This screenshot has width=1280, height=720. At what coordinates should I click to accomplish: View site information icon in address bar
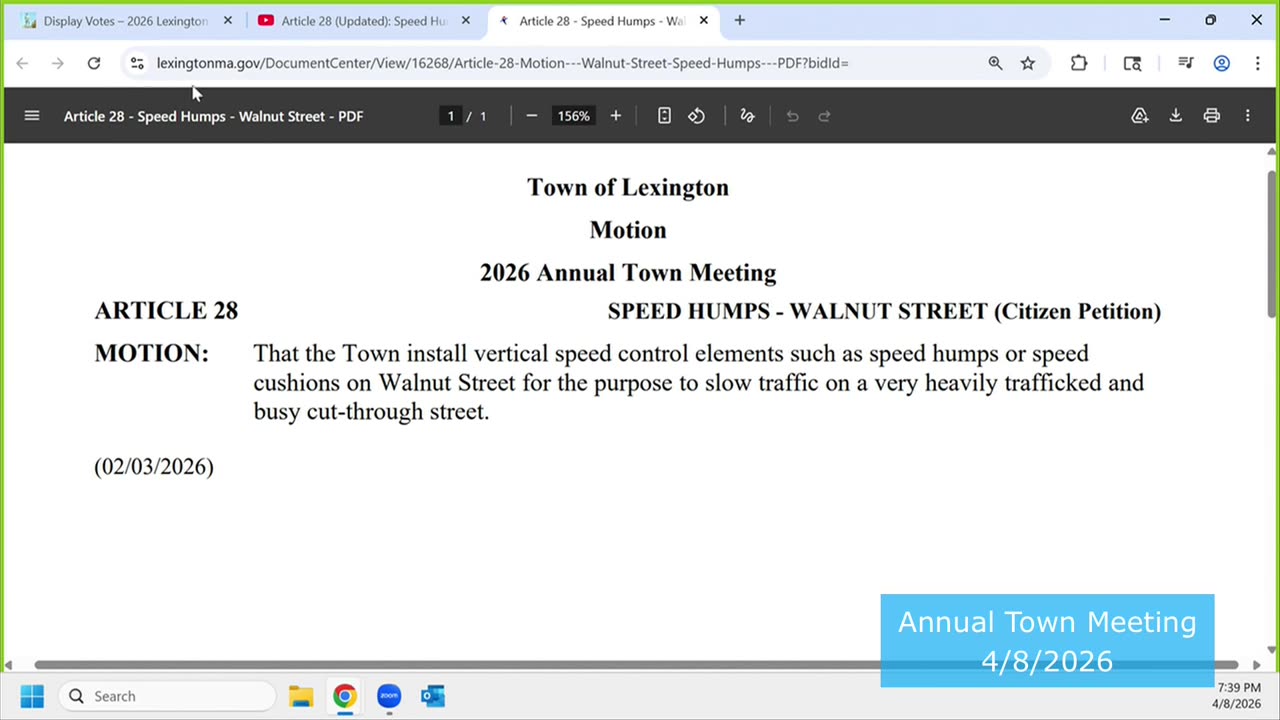137,63
